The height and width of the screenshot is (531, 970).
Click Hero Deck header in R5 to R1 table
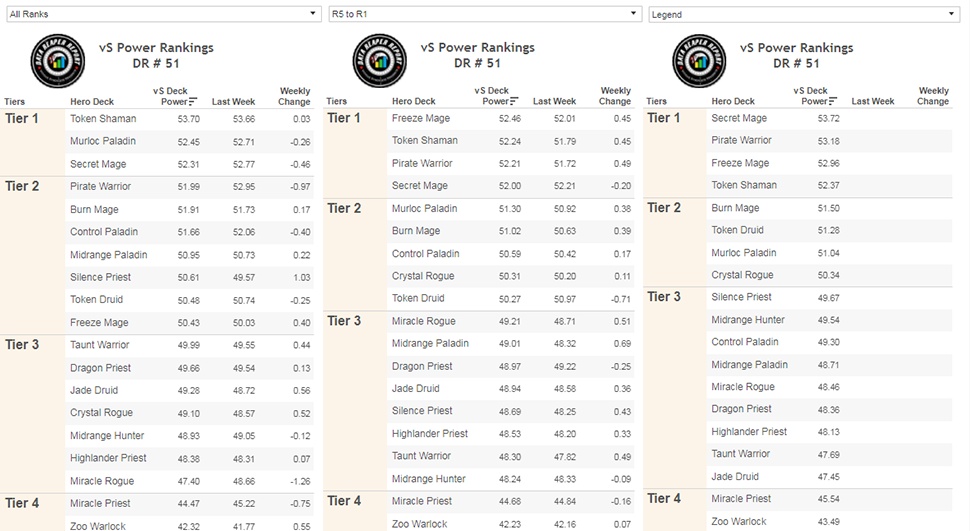pyautogui.click(x=413, y=101)
